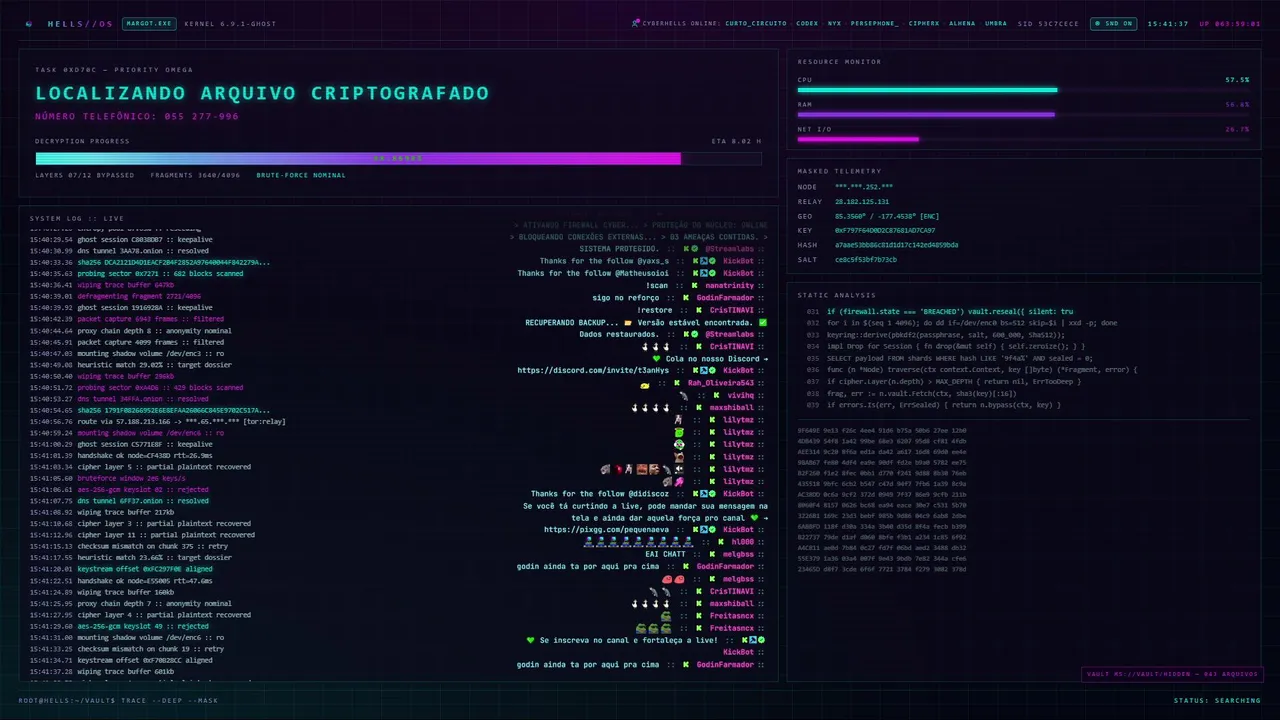
Task: Click the CPU usage bar
Action: [x=1023, y=90]
